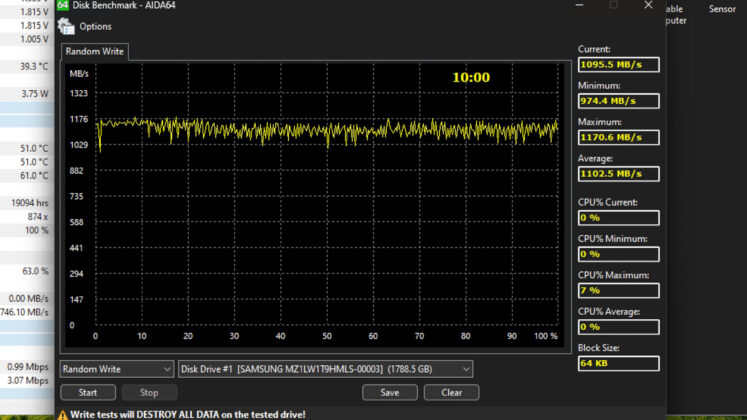This screenshot has height=420, width=747.
Task: Minimize the Disk Benchmark window
Action: [579, 5]
